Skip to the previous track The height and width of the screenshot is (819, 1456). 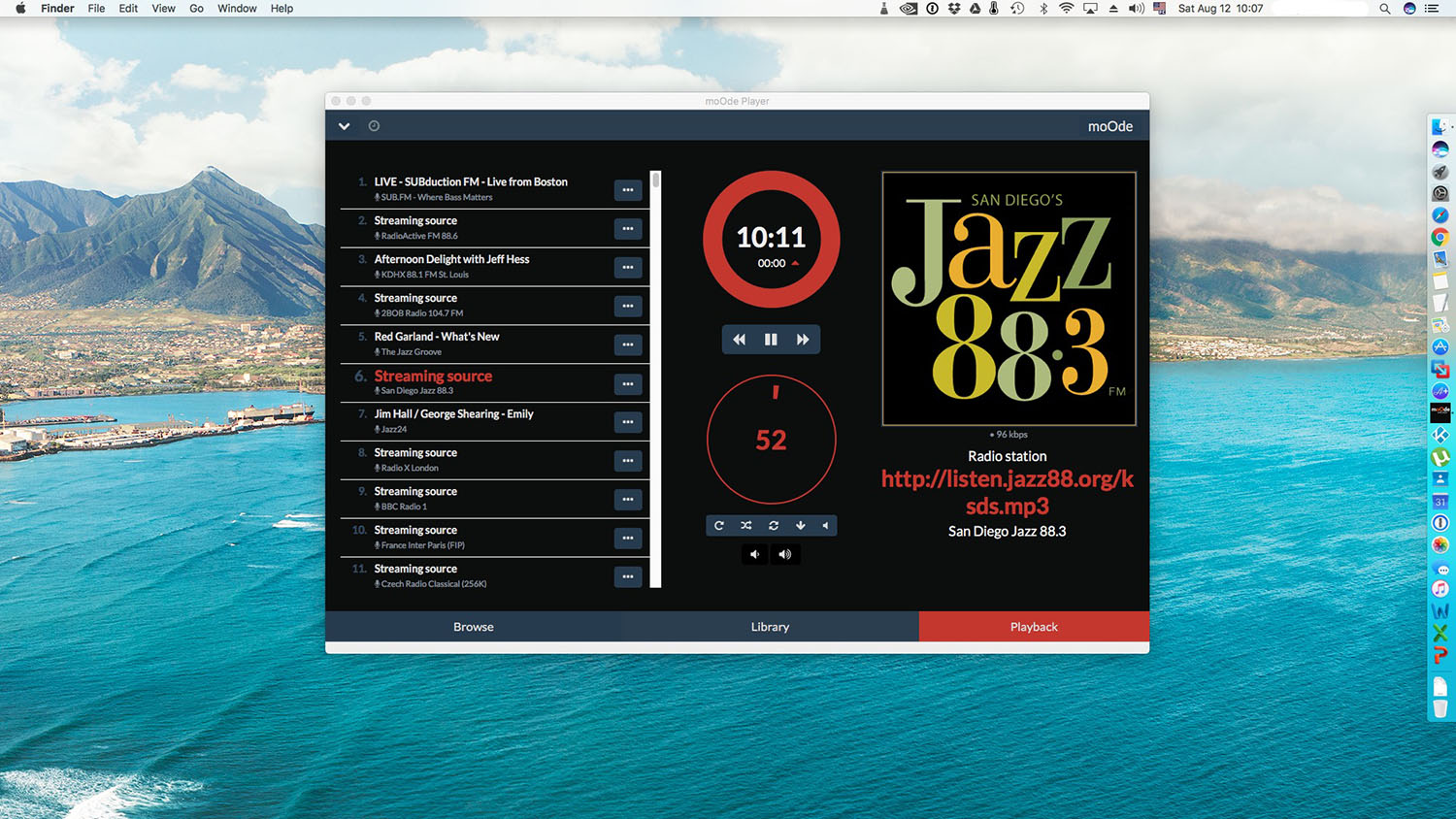[x=739, y=340]
